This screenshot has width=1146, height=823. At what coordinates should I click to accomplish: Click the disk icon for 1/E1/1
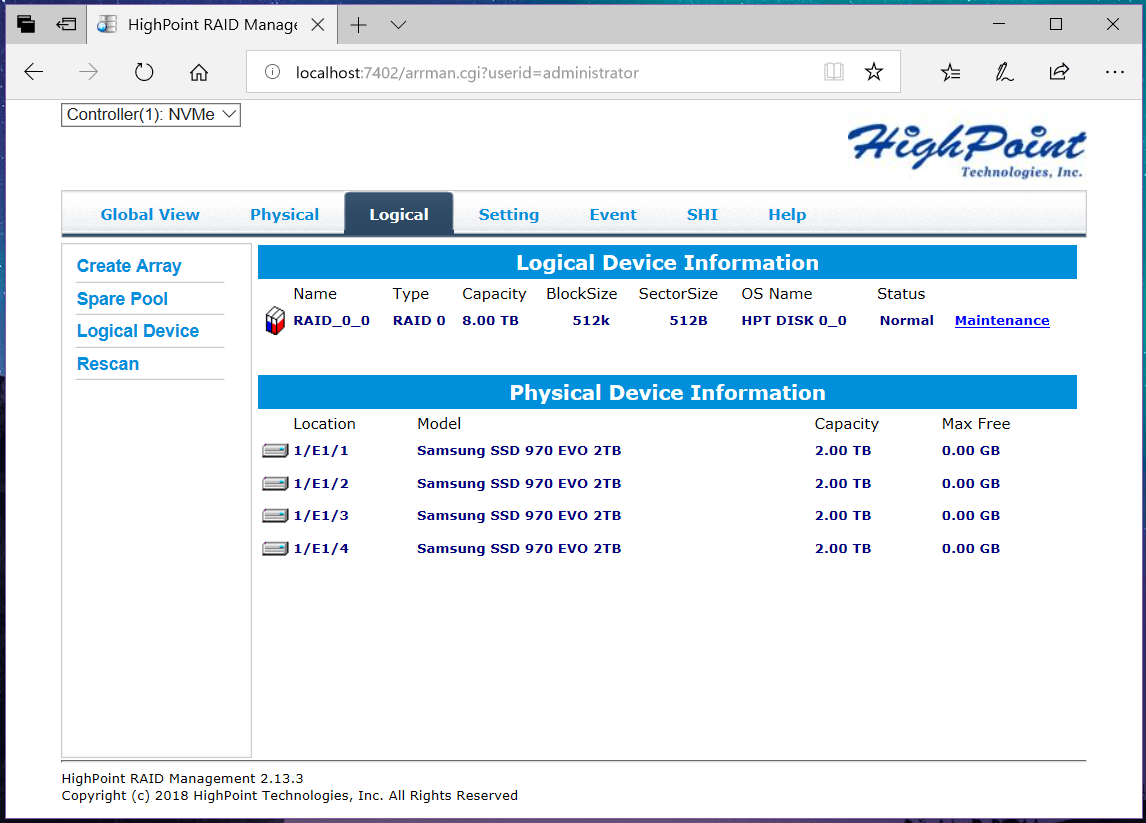click(x=275, y=451)
